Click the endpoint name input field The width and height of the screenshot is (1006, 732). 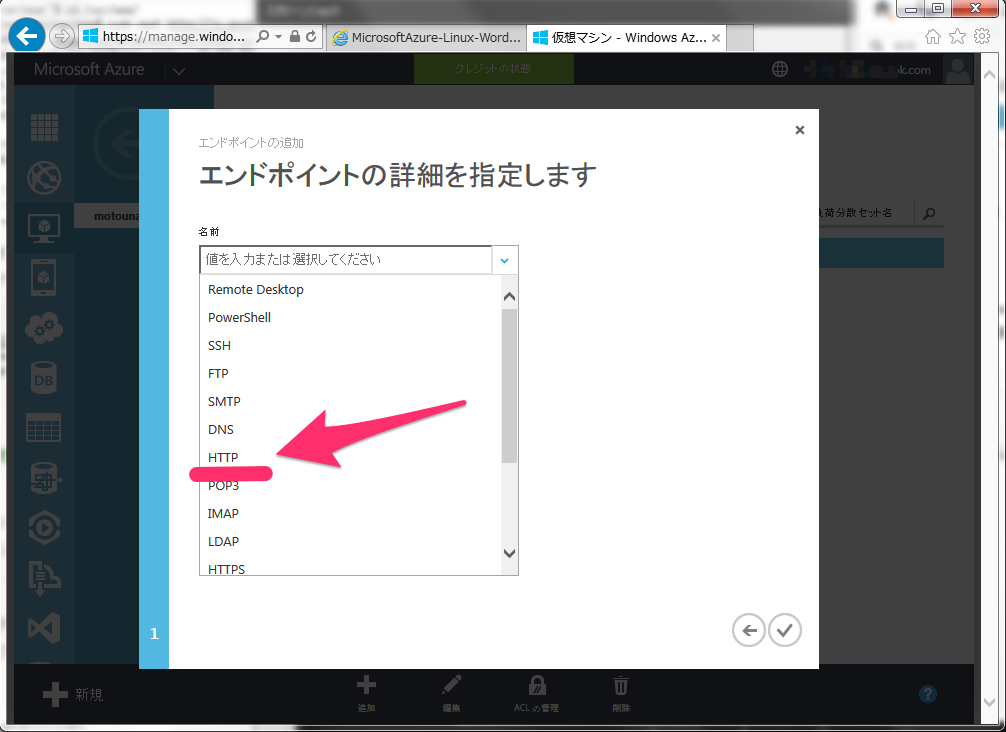pyautogui.click(x=346, y=260)
